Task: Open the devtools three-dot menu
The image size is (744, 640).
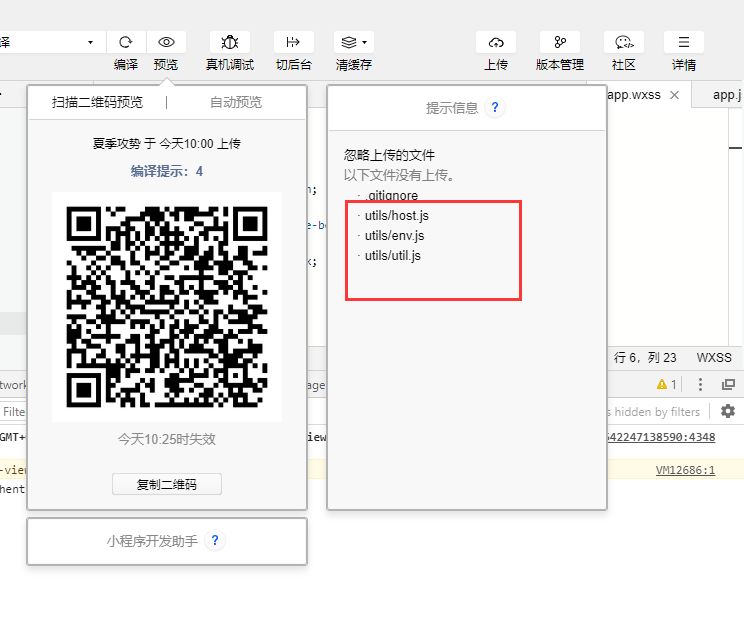Action: 700,384
